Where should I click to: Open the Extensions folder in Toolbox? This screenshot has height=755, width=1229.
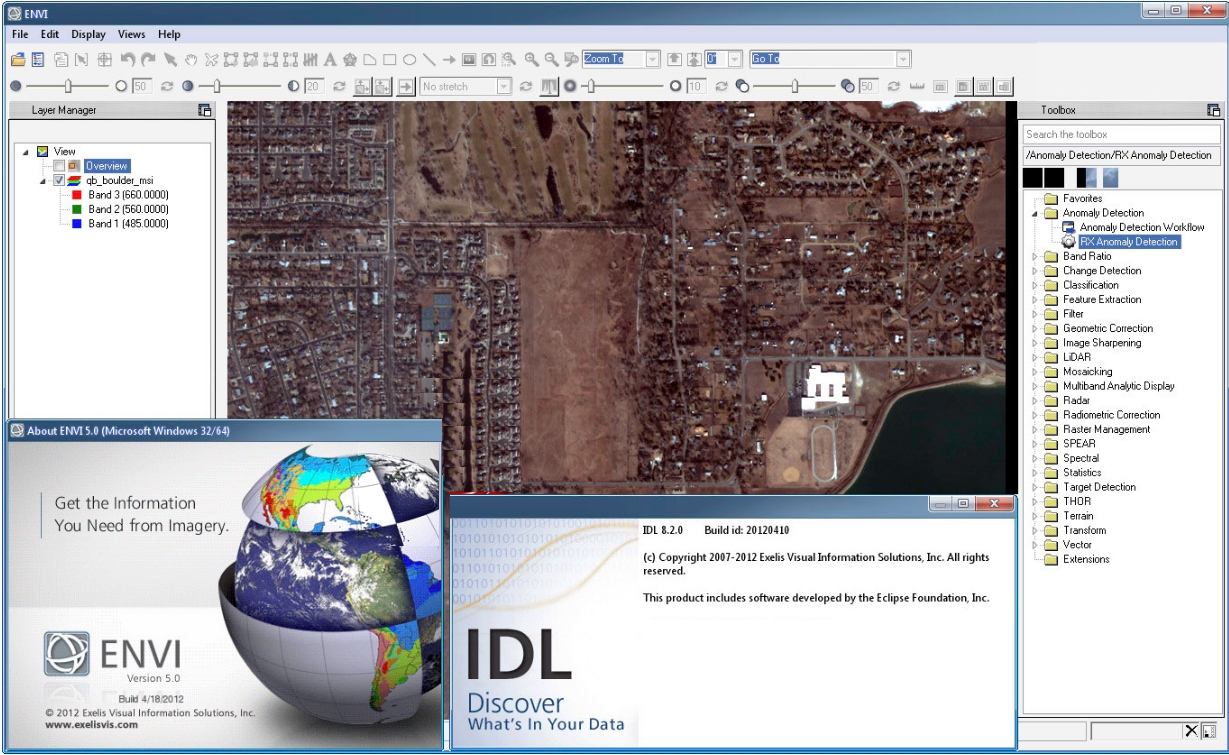coord(1086,559)
